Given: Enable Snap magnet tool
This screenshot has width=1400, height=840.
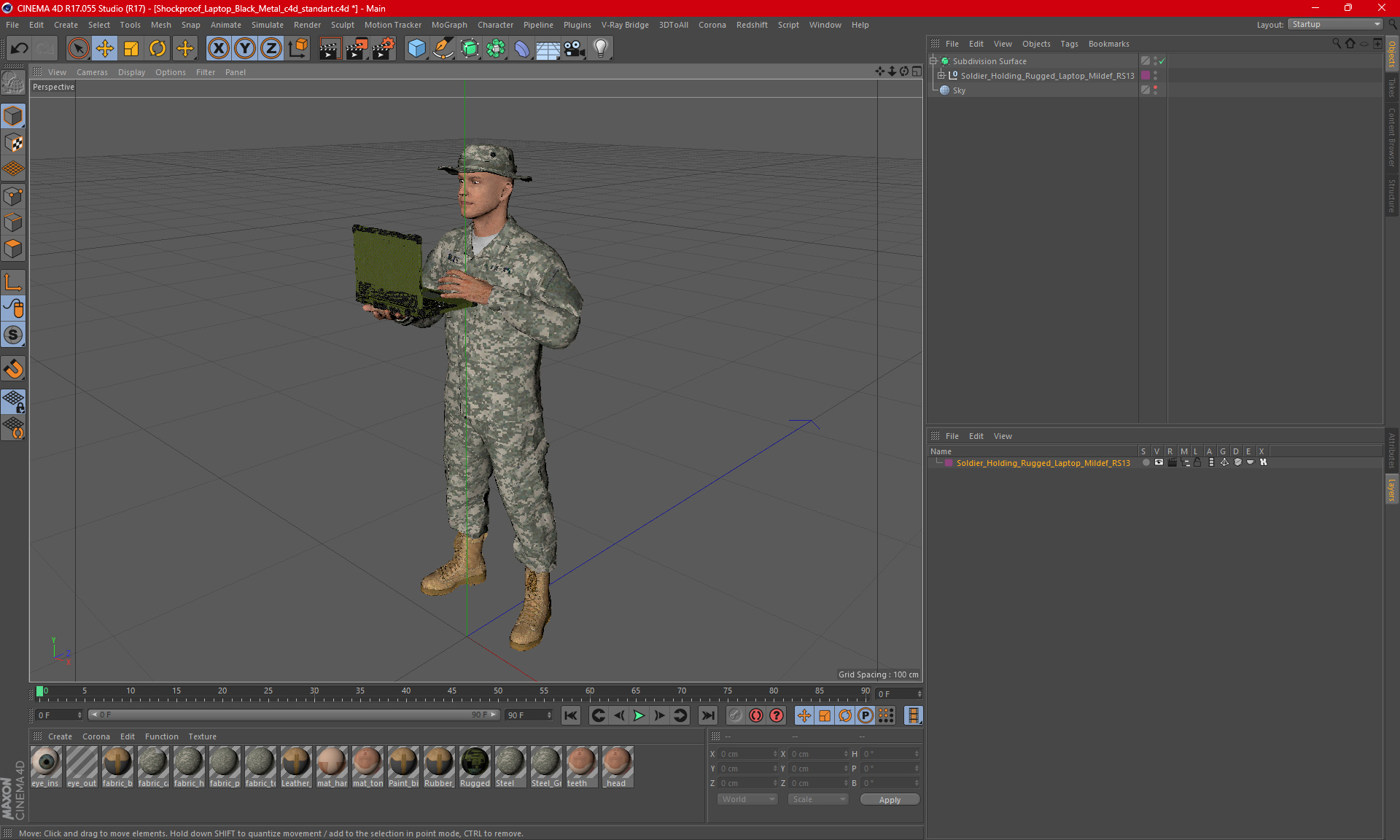Looking at the screenshot, I should coord(13,368).
